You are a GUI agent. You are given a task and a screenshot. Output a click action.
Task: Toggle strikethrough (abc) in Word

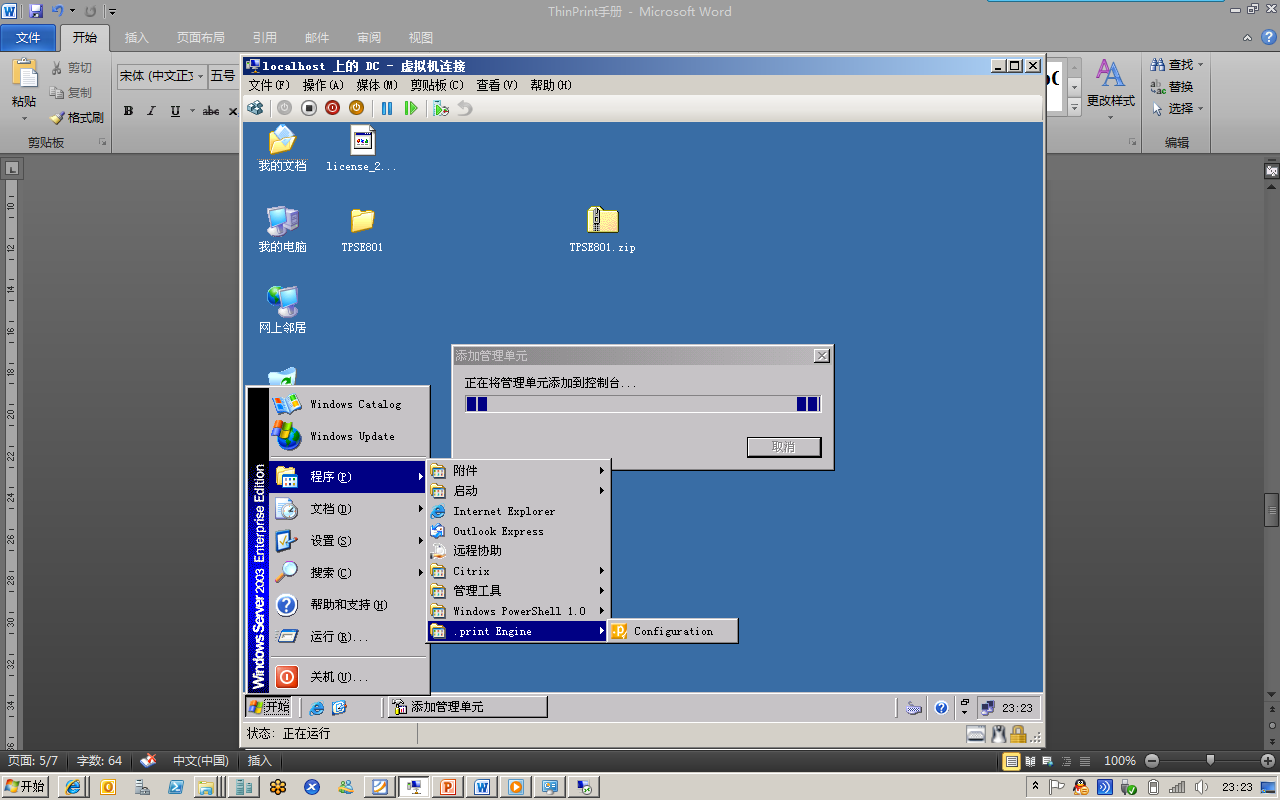point(211,111)
